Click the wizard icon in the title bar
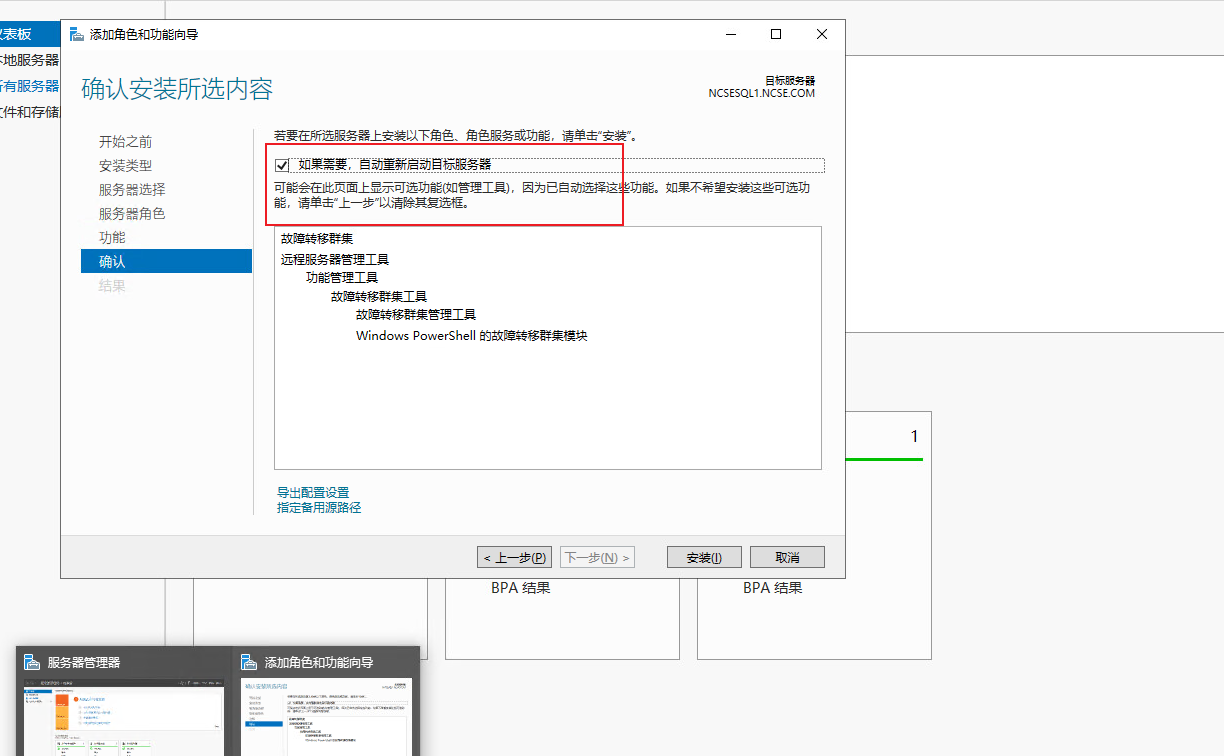1224x756 pixels. click(x=76, y=34)
